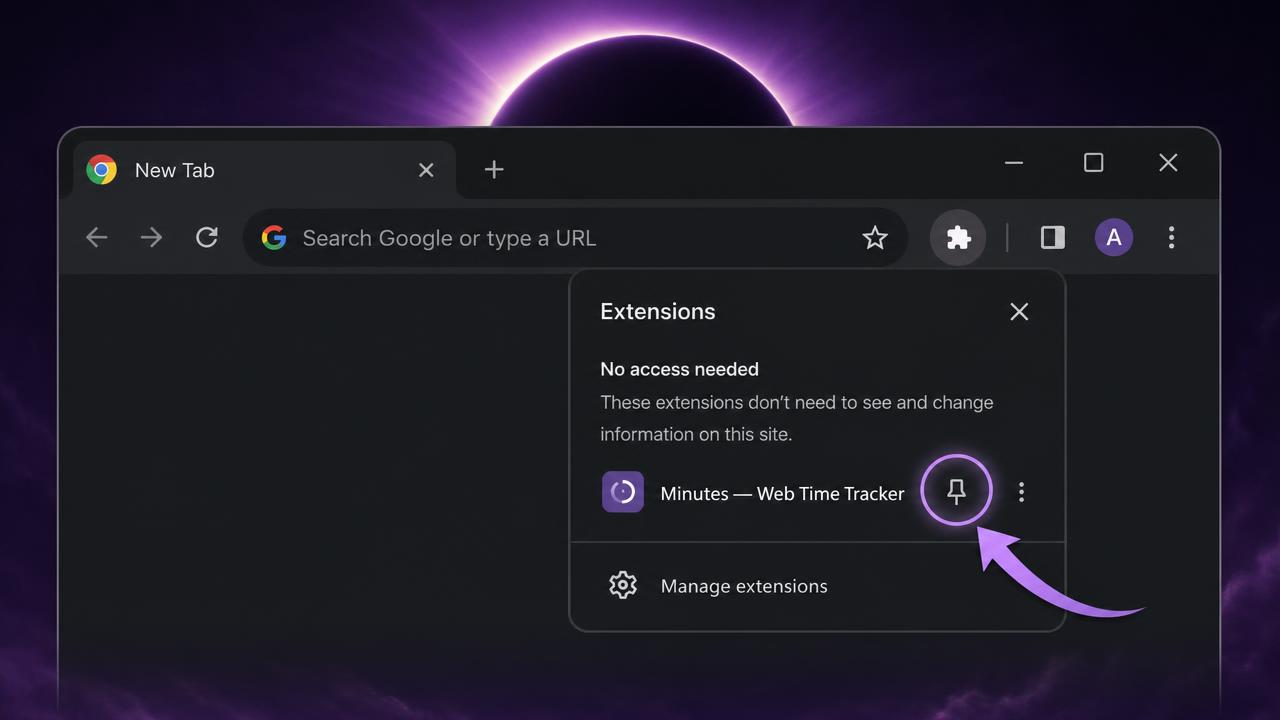The height and width of the screenshot is (720, 1280).
Task: Click the Google logo in the address bar
Action: pos(274,238)
